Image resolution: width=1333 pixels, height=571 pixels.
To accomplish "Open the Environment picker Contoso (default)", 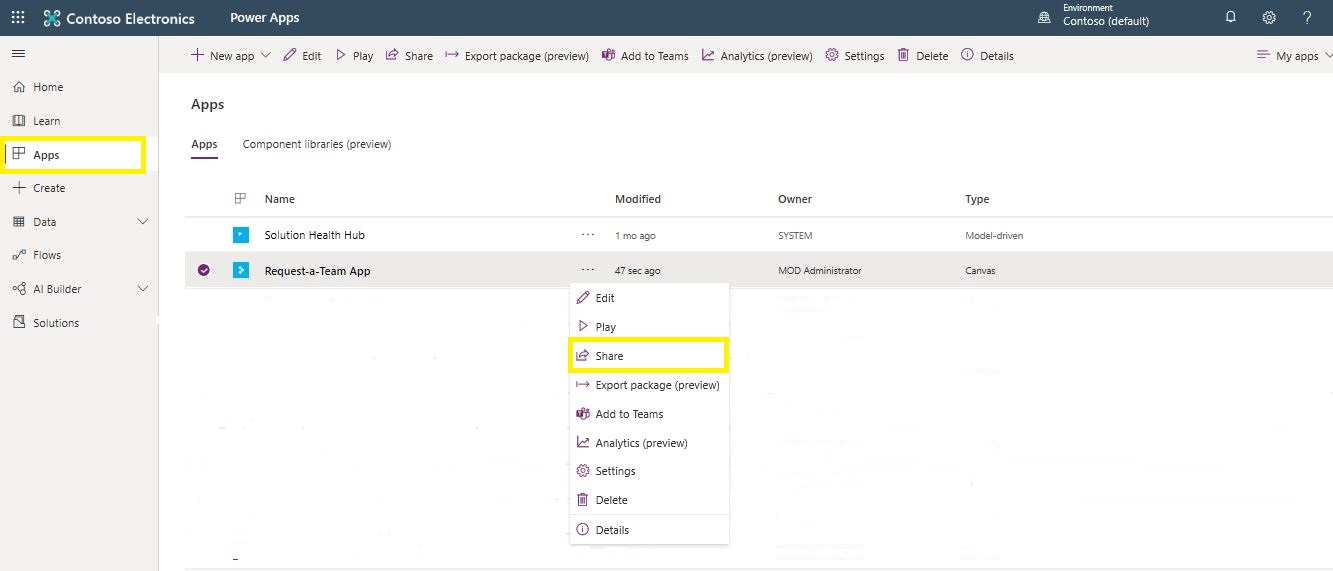I will click(x=1093, y=15).
